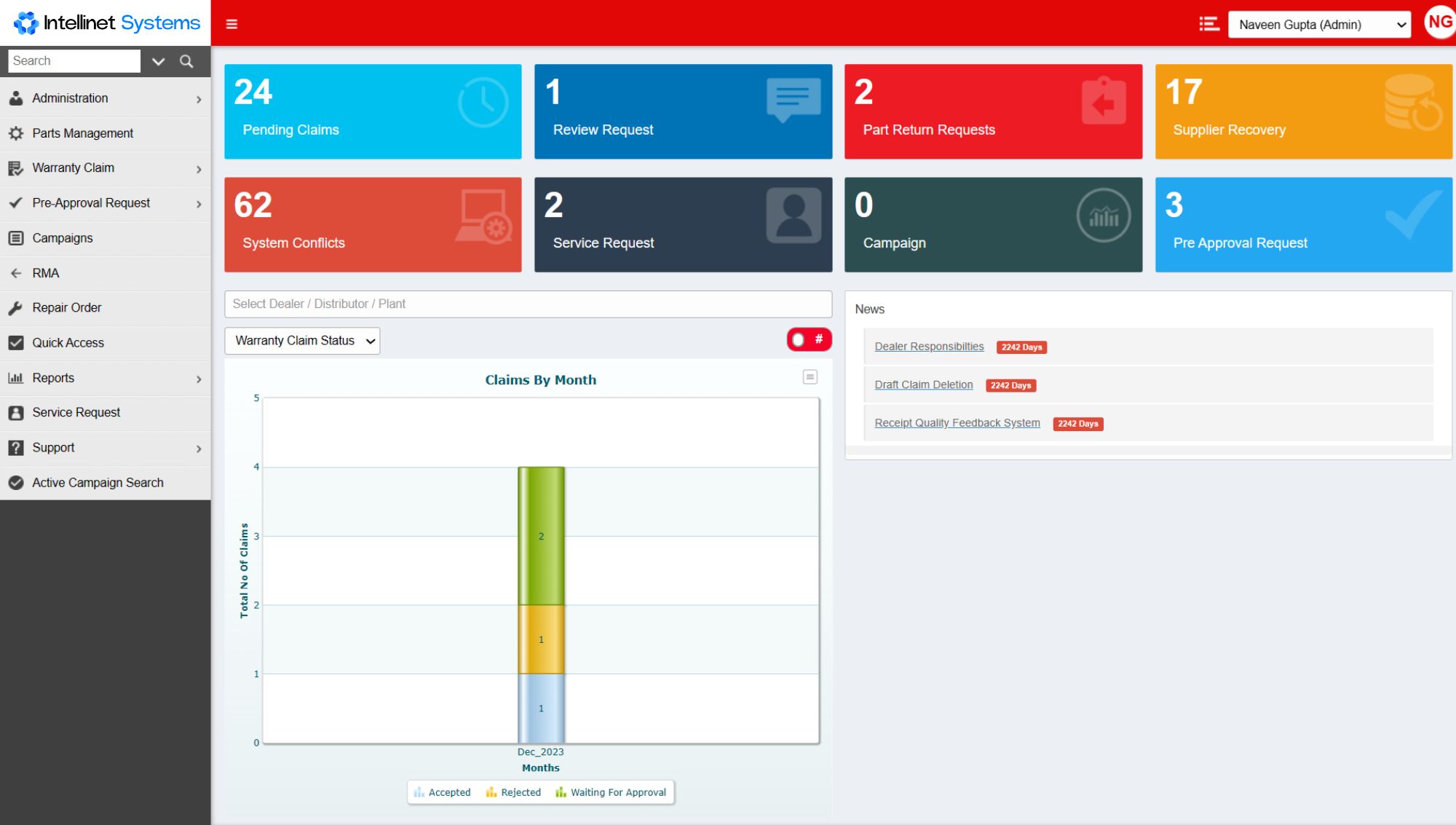Click the Campaigns sidebar icon
1456x825 pixels.
click(15, 237)
